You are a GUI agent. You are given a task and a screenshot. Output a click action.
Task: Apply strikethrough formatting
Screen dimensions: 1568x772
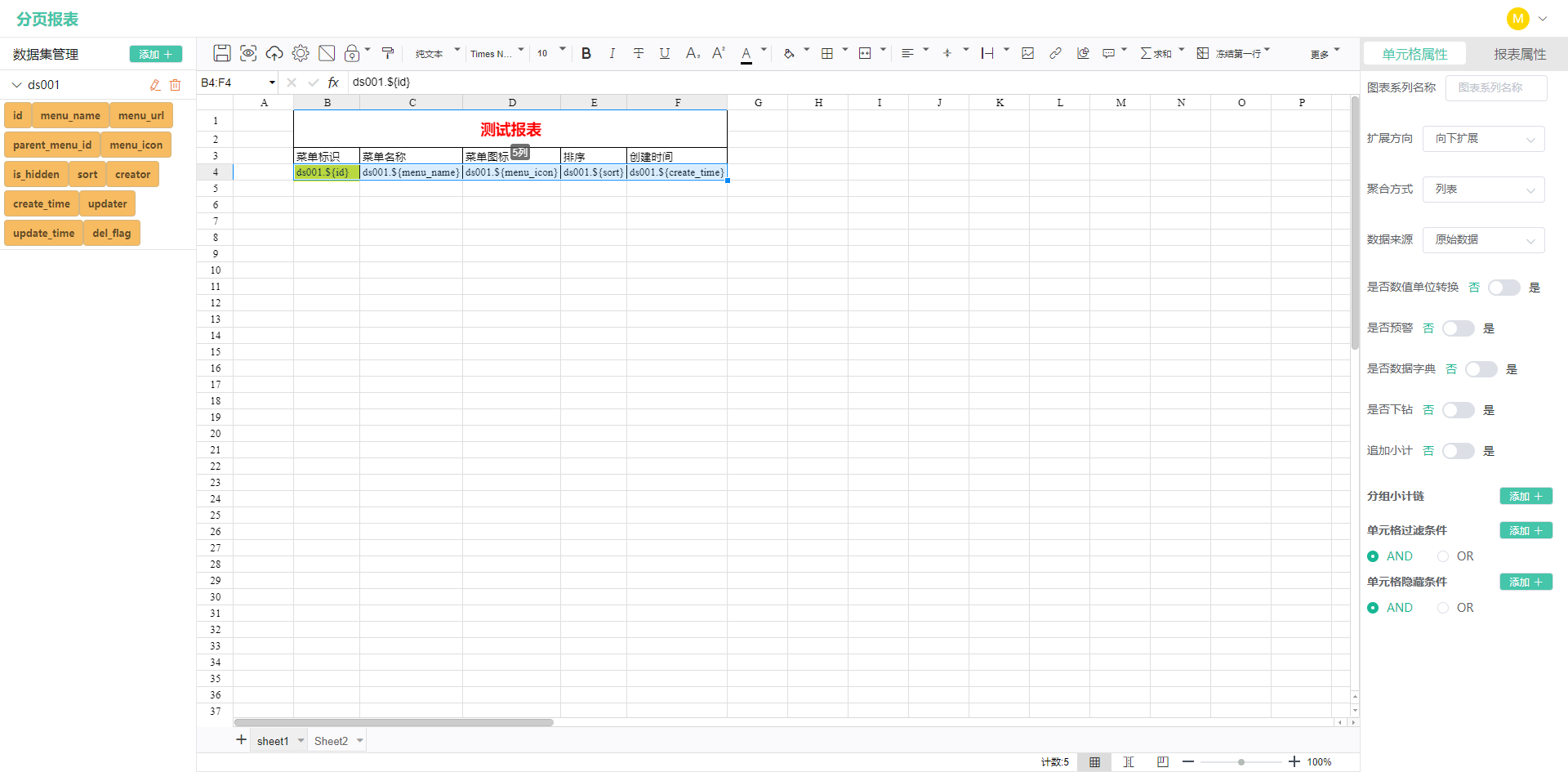pyautogui.click(x=639, y=53)
